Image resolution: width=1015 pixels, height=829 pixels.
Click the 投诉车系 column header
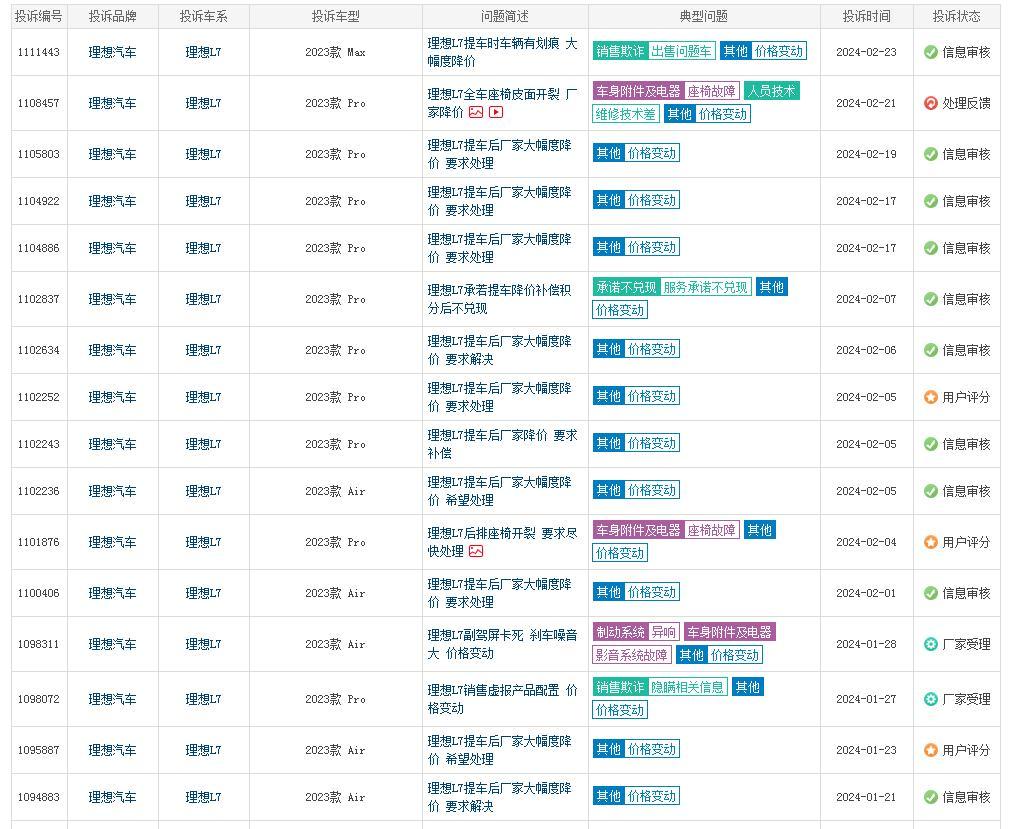pos(203,16)
